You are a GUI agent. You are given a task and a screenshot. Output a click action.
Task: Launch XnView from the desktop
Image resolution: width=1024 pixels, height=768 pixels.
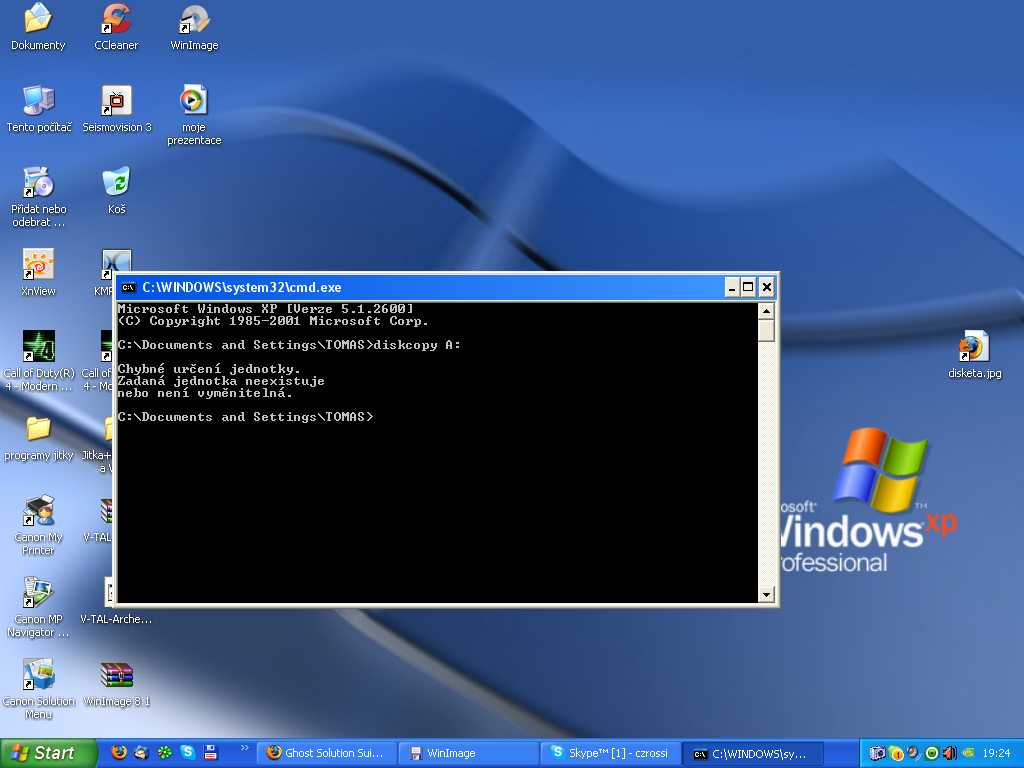point(38,265)
